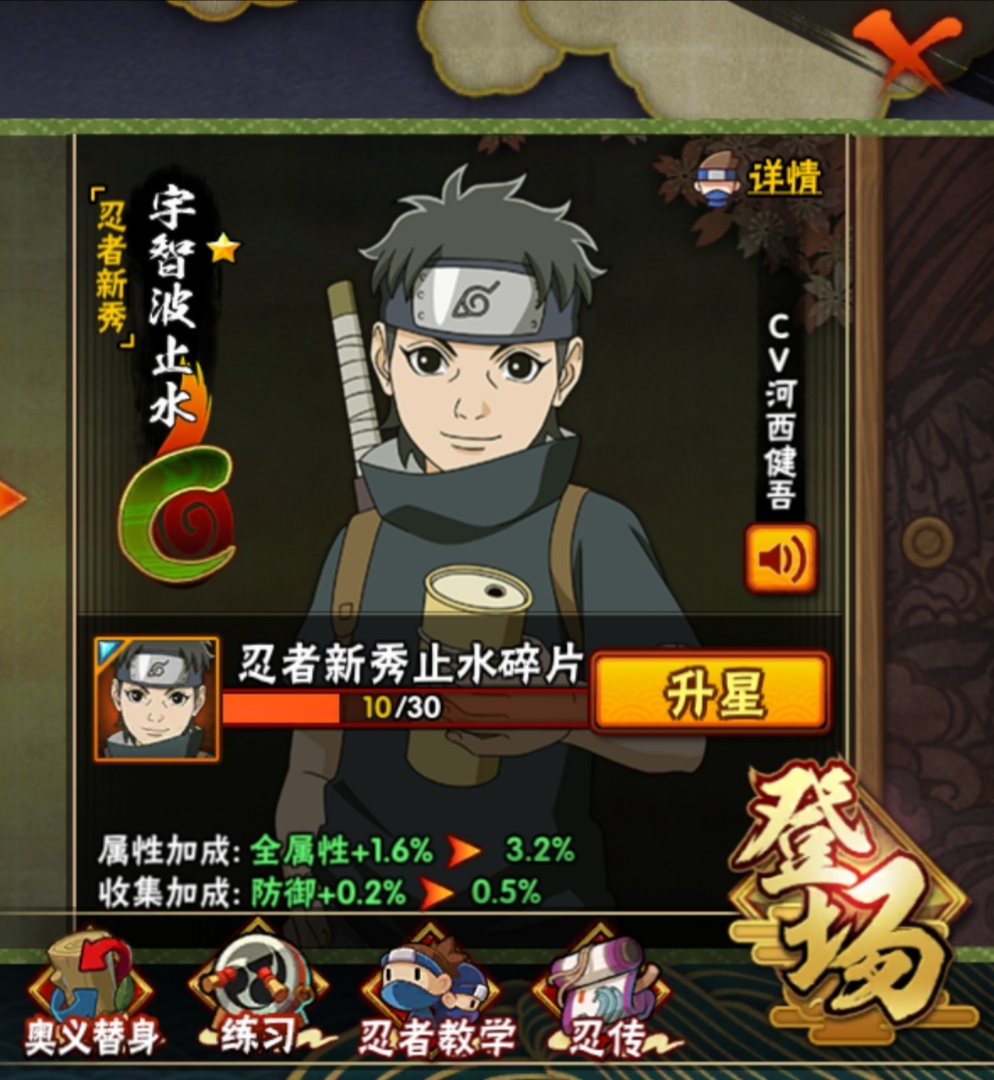
Task: Click the 升星 star upgrade button
Action: (712, 691)
